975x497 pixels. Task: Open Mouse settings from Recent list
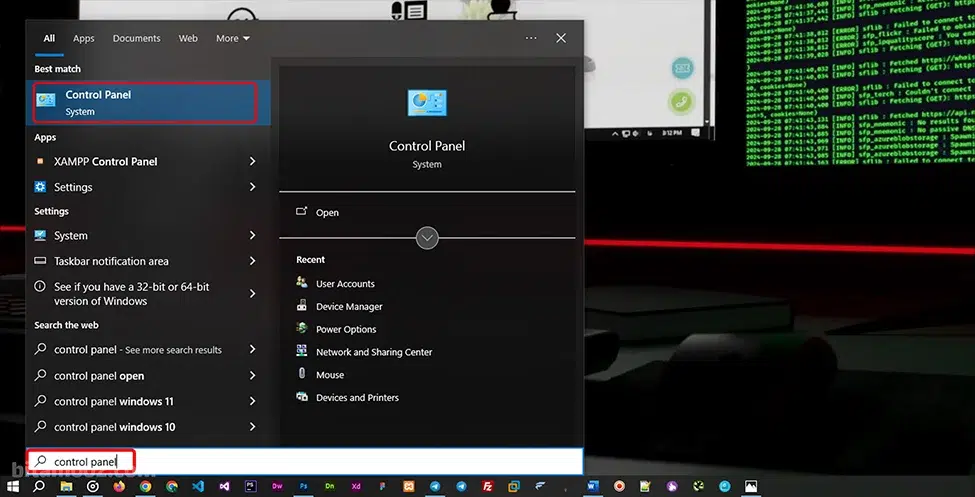(329, 375)
